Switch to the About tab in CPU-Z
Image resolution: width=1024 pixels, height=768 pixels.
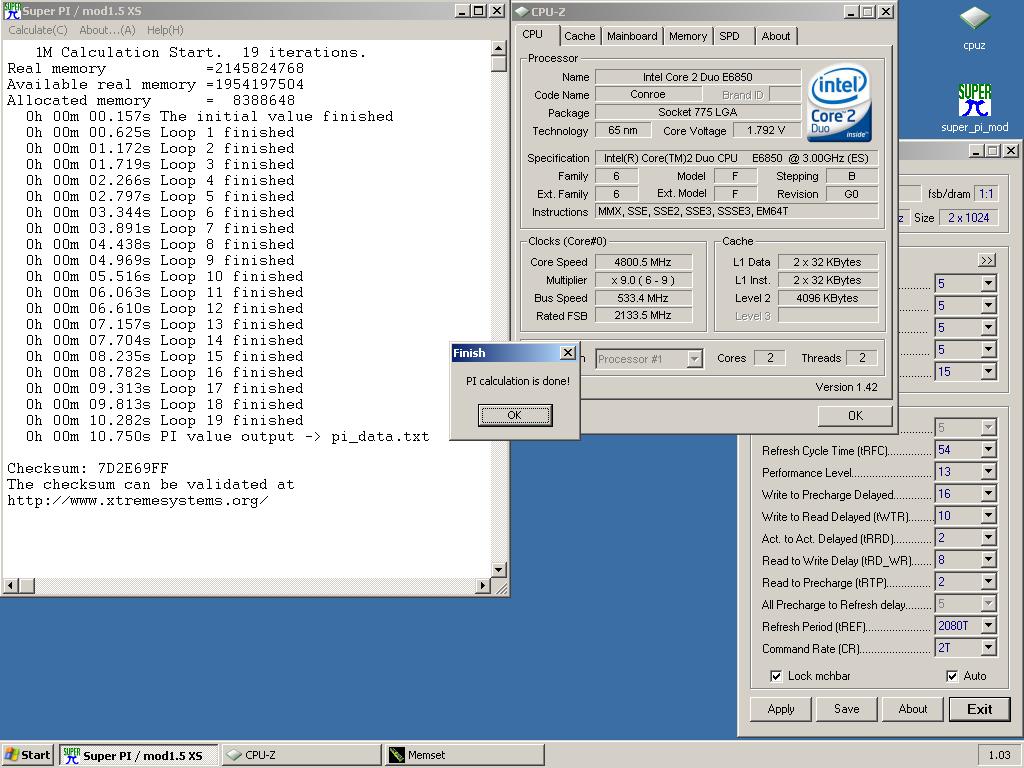pos(776,37)
